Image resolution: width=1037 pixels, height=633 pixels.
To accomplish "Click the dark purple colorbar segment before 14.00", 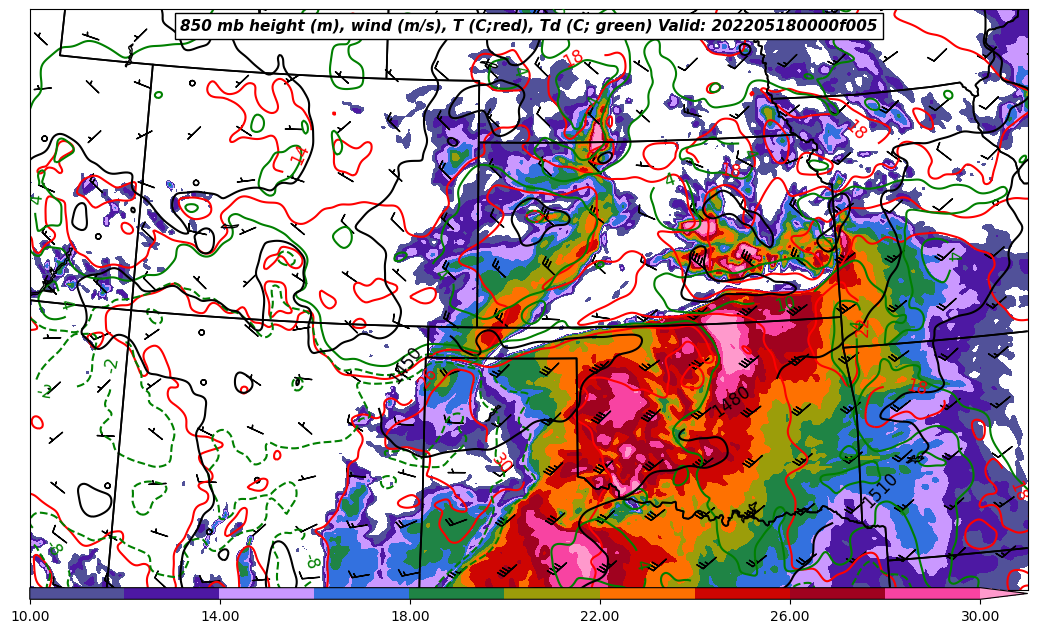I will click(172, 593).
